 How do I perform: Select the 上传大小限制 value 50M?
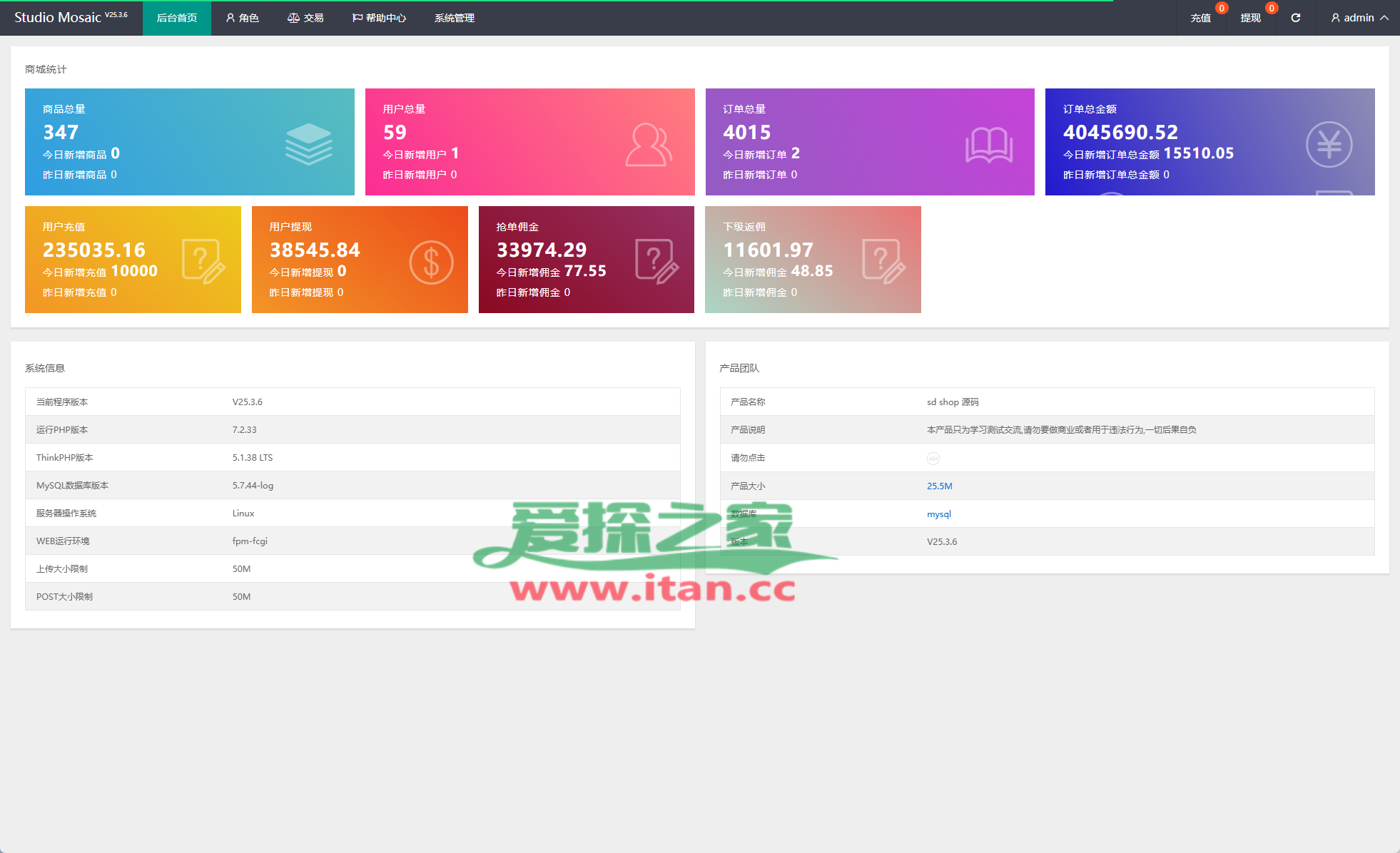pos(241,568)
